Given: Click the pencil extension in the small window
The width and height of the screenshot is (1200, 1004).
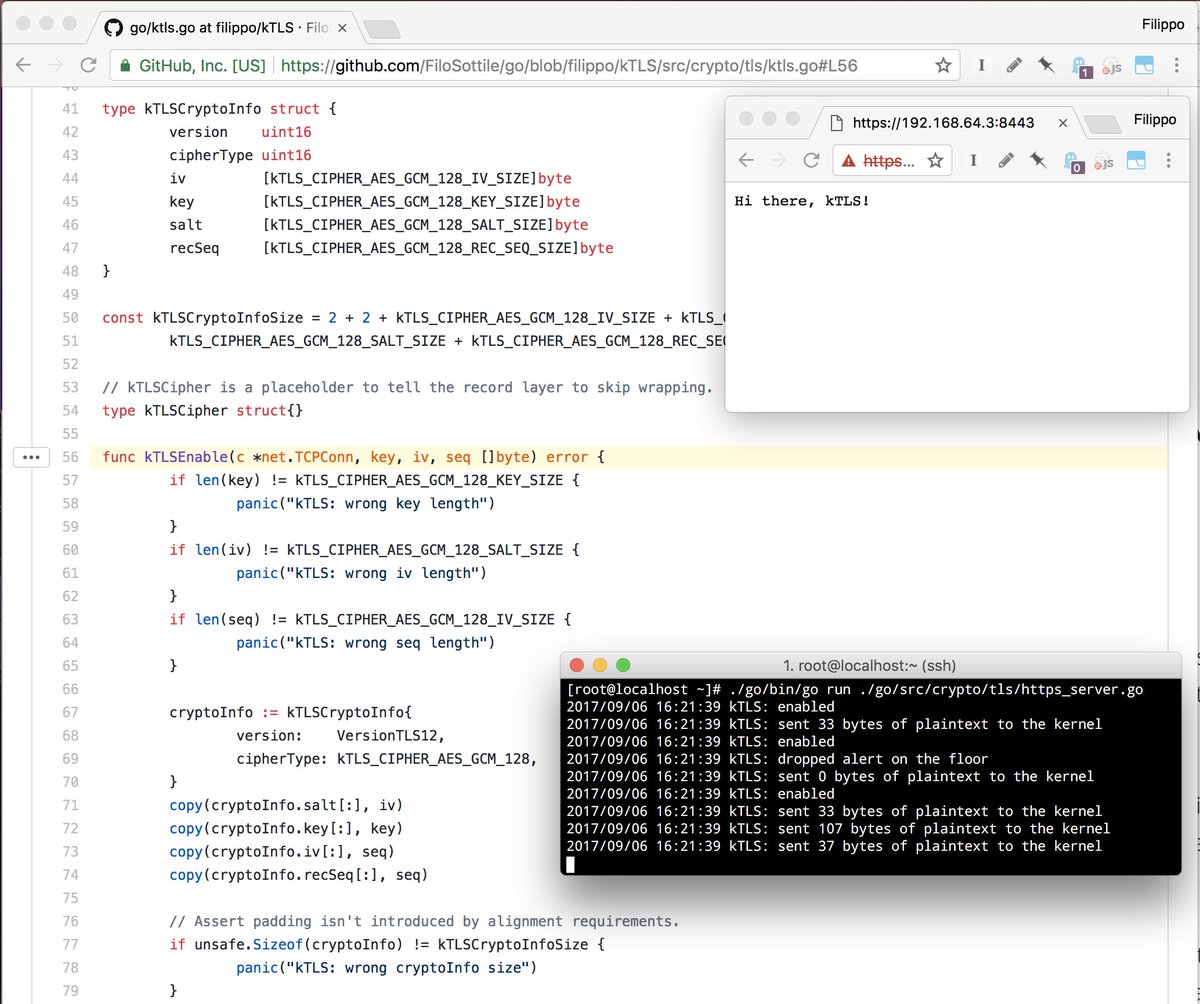Looking at the screenshot, I should pos(1006,160).
